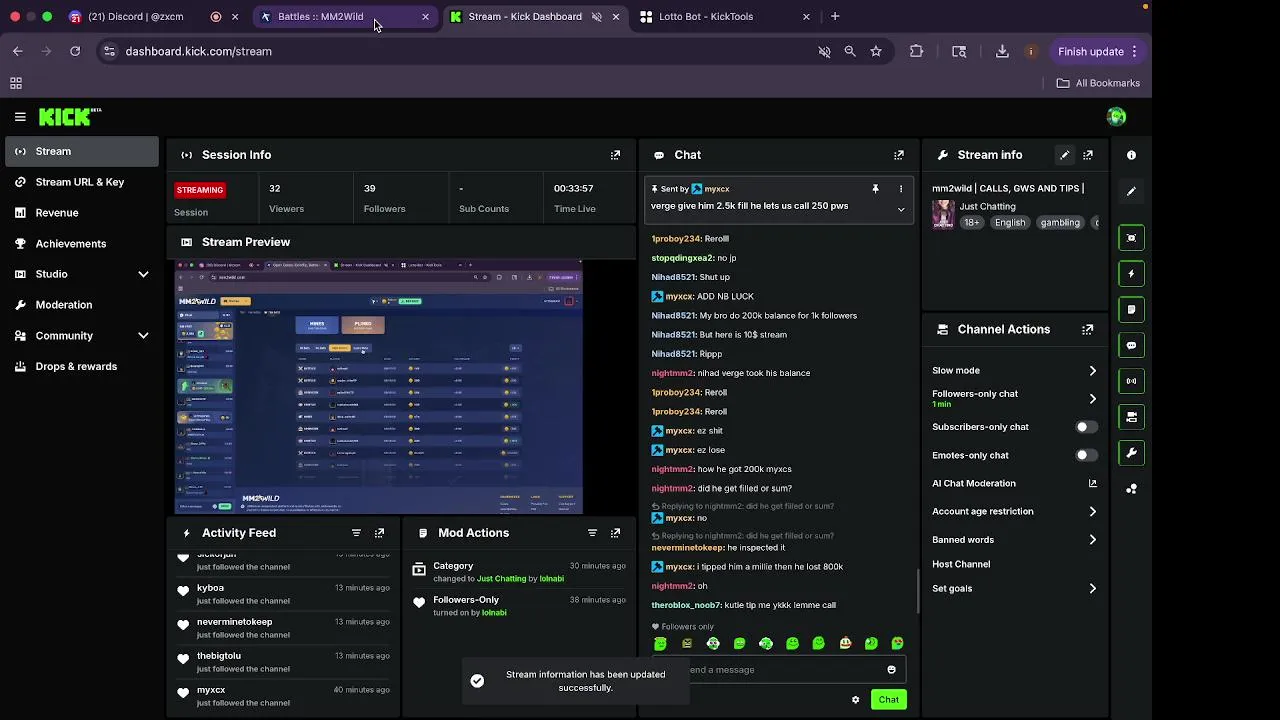The width and height of the screenshot is (1280, 720).
Task: Toggle the chat bubble widget icon in the rail
Action: point(1131,345)
